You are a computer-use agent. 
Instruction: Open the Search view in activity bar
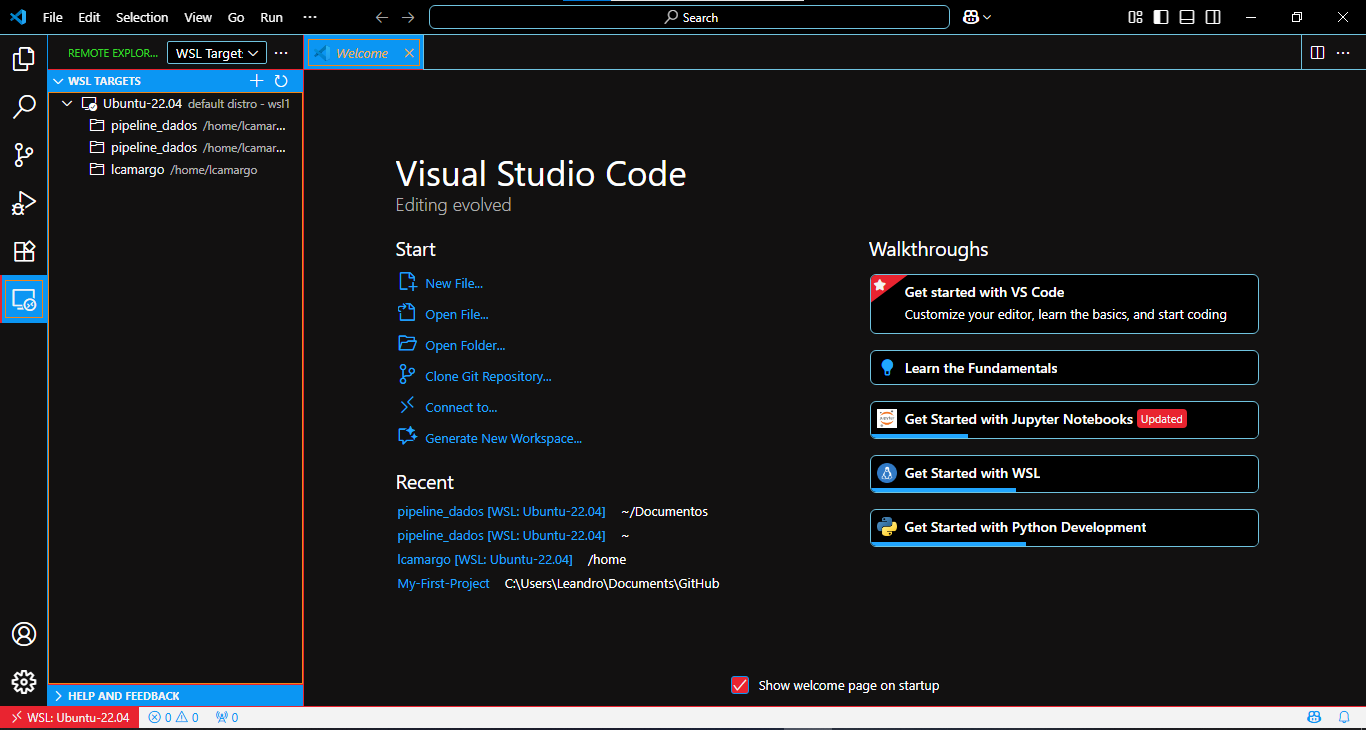point(24,107)
